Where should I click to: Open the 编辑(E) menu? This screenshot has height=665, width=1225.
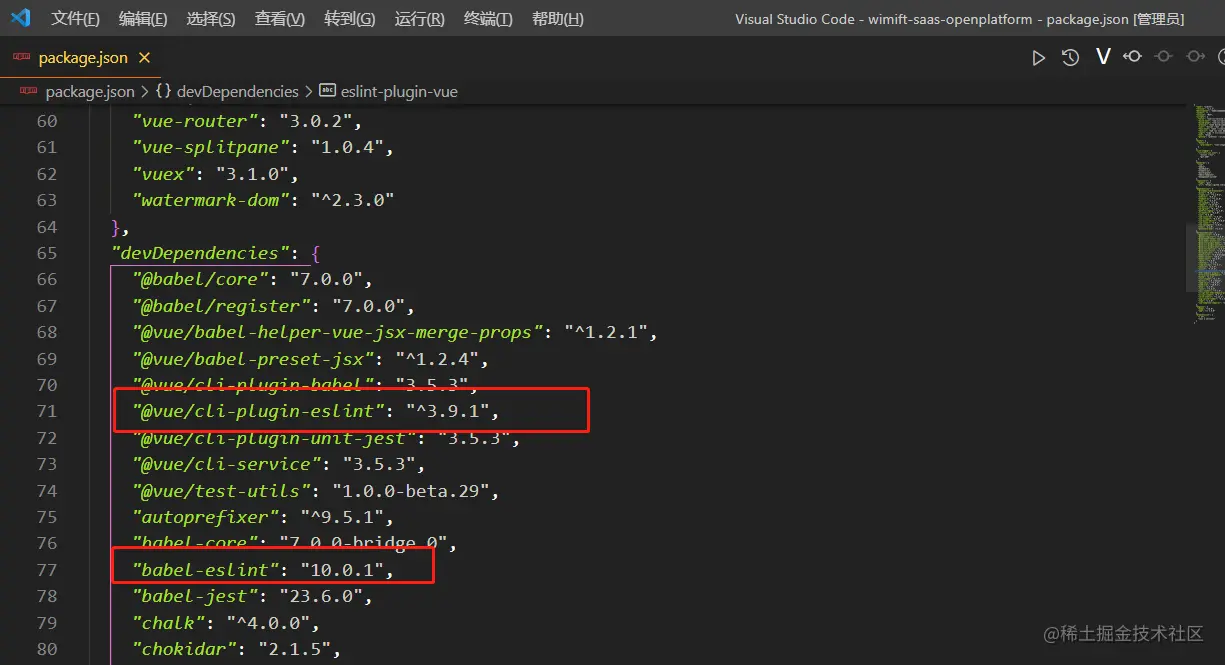coord(143,19)
